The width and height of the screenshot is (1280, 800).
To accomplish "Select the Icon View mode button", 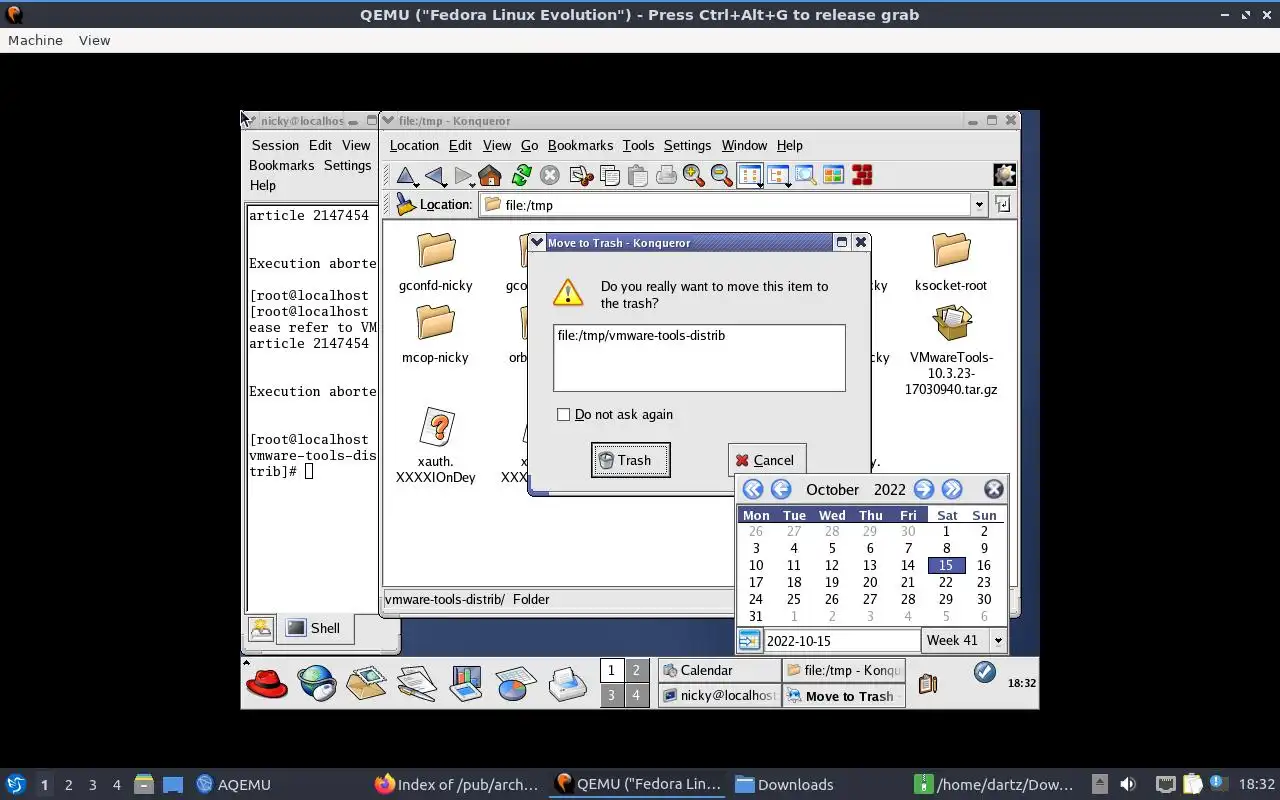I will tap(750, 176).
